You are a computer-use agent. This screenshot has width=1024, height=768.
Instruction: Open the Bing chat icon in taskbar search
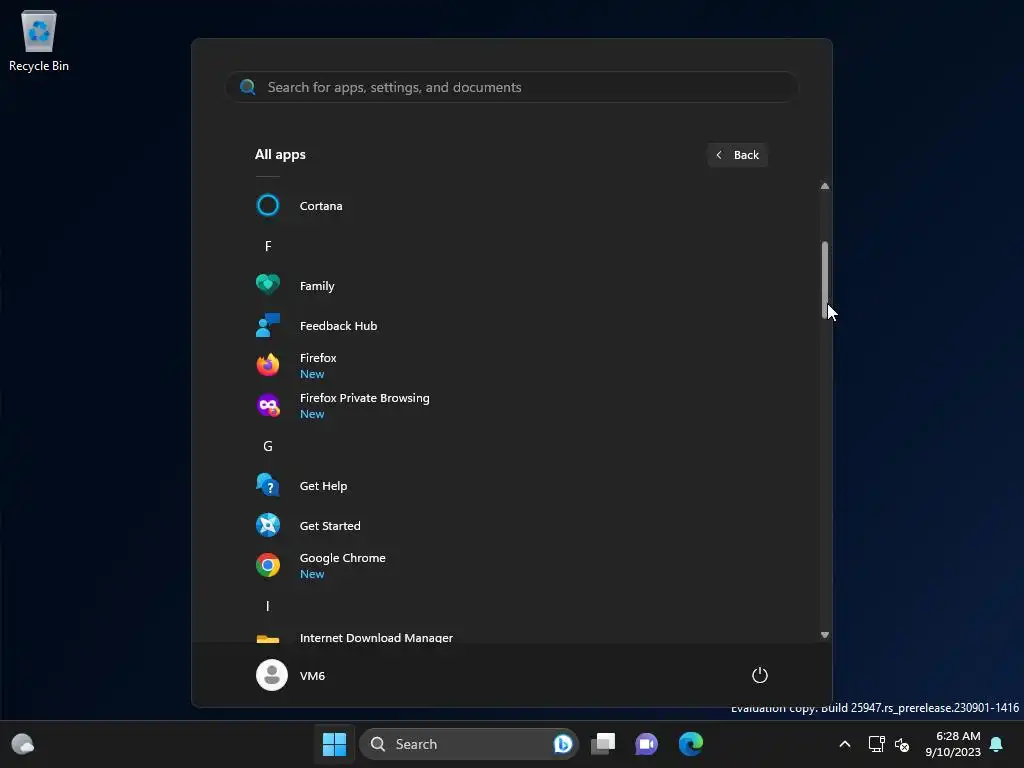click(x=563, y=744)
